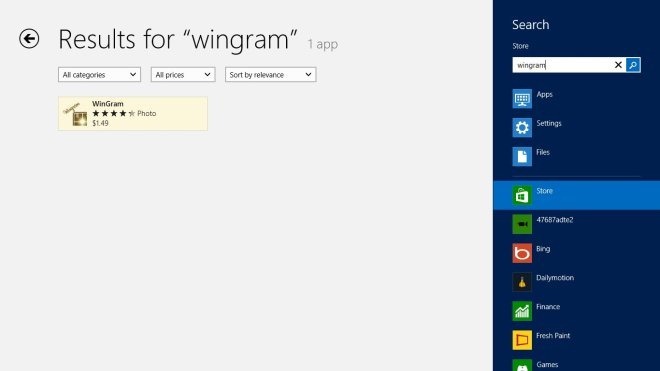Select the Settings gear search scope

coord(522,128)
